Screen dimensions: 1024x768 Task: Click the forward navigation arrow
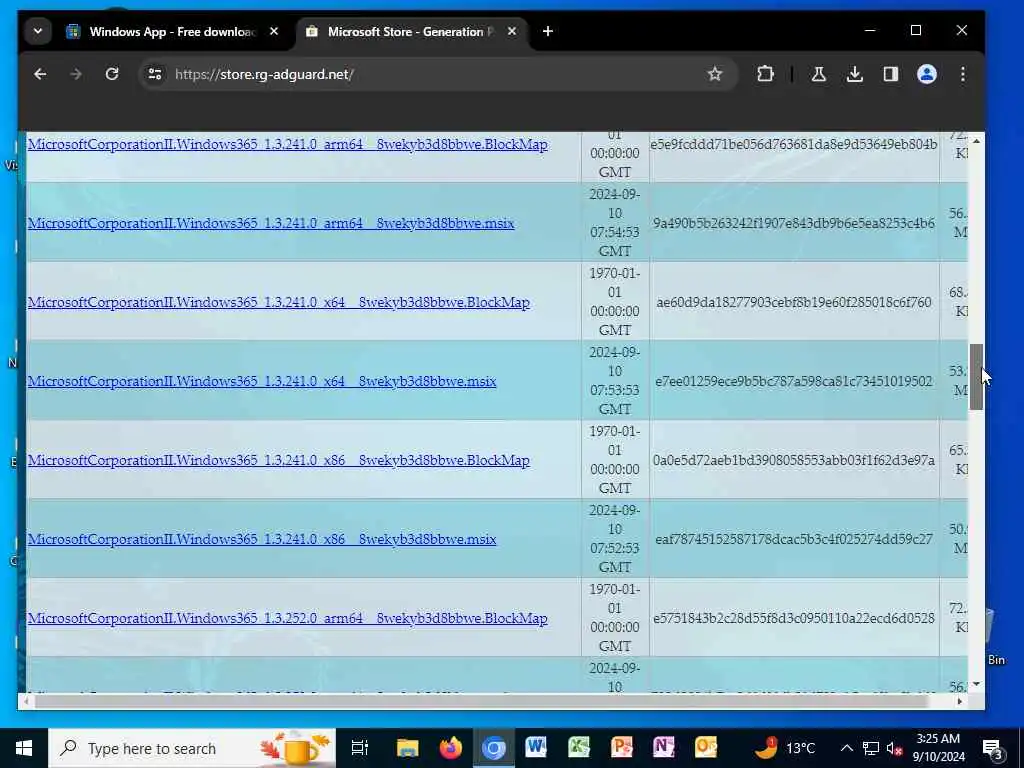pyautogui.click(x=76, y=74)
